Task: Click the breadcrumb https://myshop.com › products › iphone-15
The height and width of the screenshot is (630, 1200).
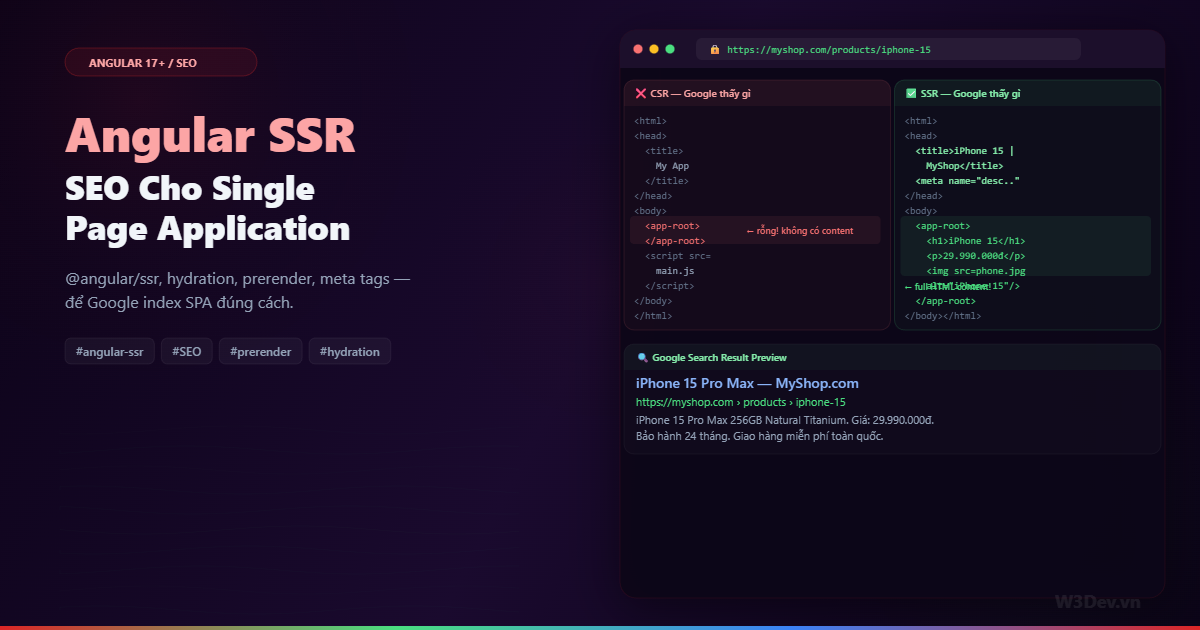Action: coord(741,401)
